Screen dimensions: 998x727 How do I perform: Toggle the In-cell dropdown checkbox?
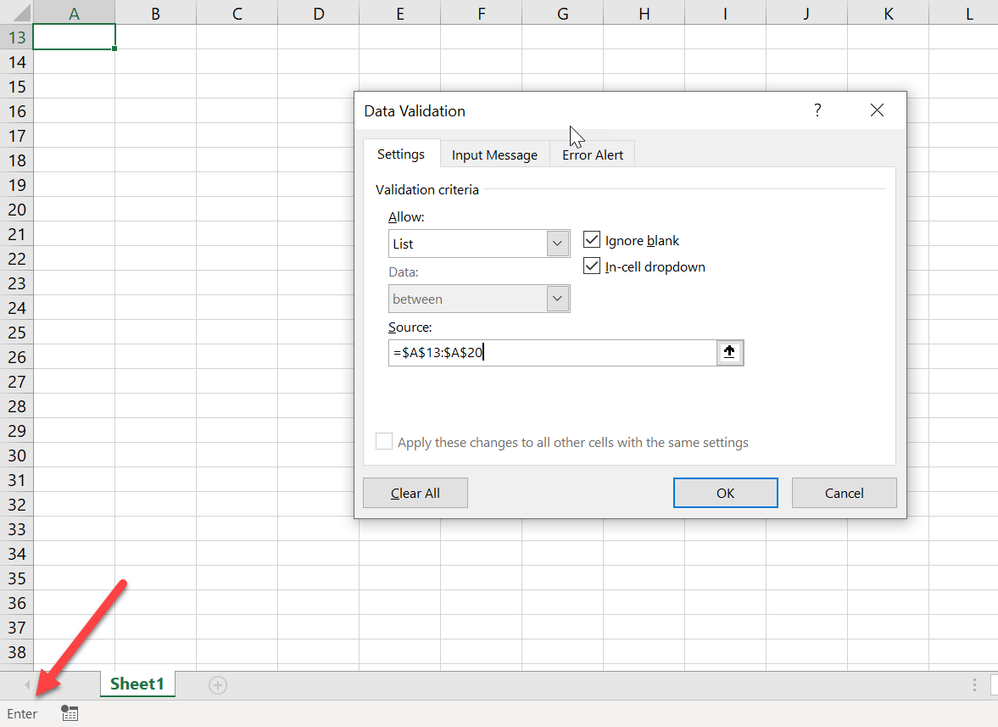pyautogui.click(x=592, y=266)
